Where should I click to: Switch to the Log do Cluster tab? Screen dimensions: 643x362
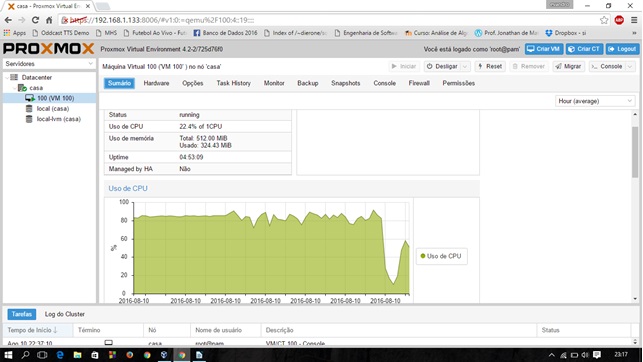65,314
